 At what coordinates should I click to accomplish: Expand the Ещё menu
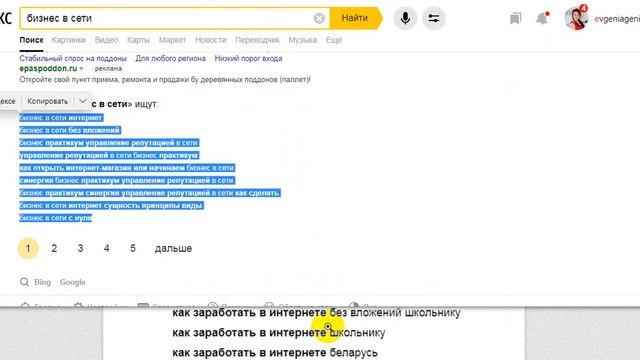pos(334,40)
